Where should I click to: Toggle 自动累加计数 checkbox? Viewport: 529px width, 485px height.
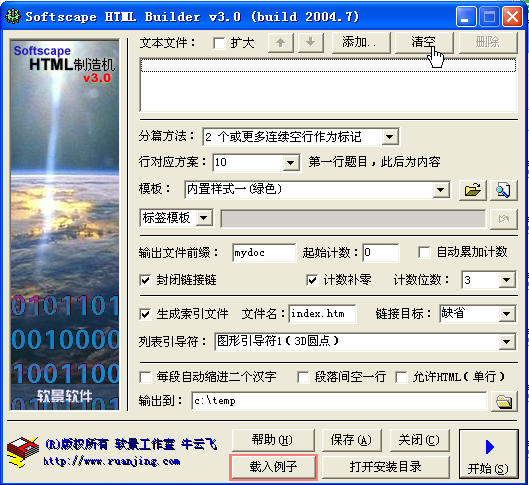pyautogui.click(x=424, y=252)
